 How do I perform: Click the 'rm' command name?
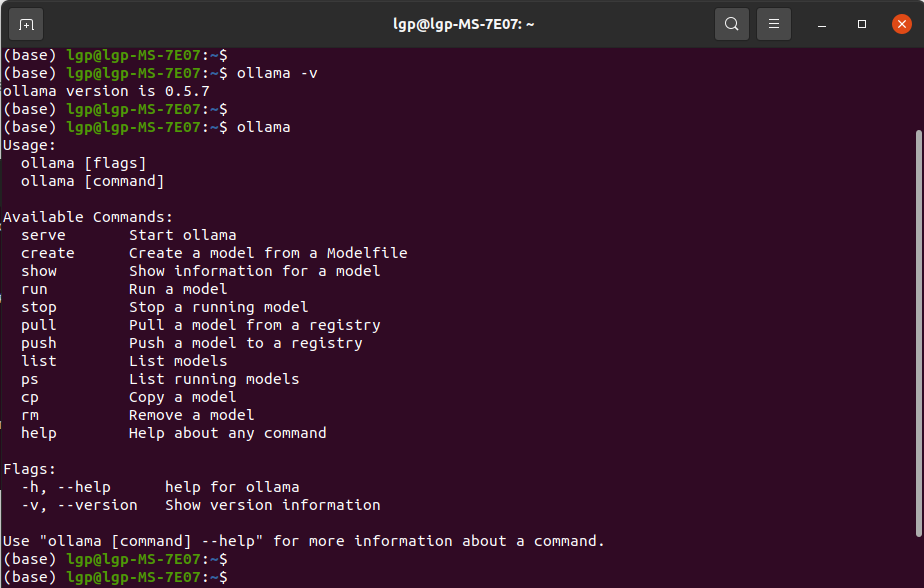click(29, 415)
